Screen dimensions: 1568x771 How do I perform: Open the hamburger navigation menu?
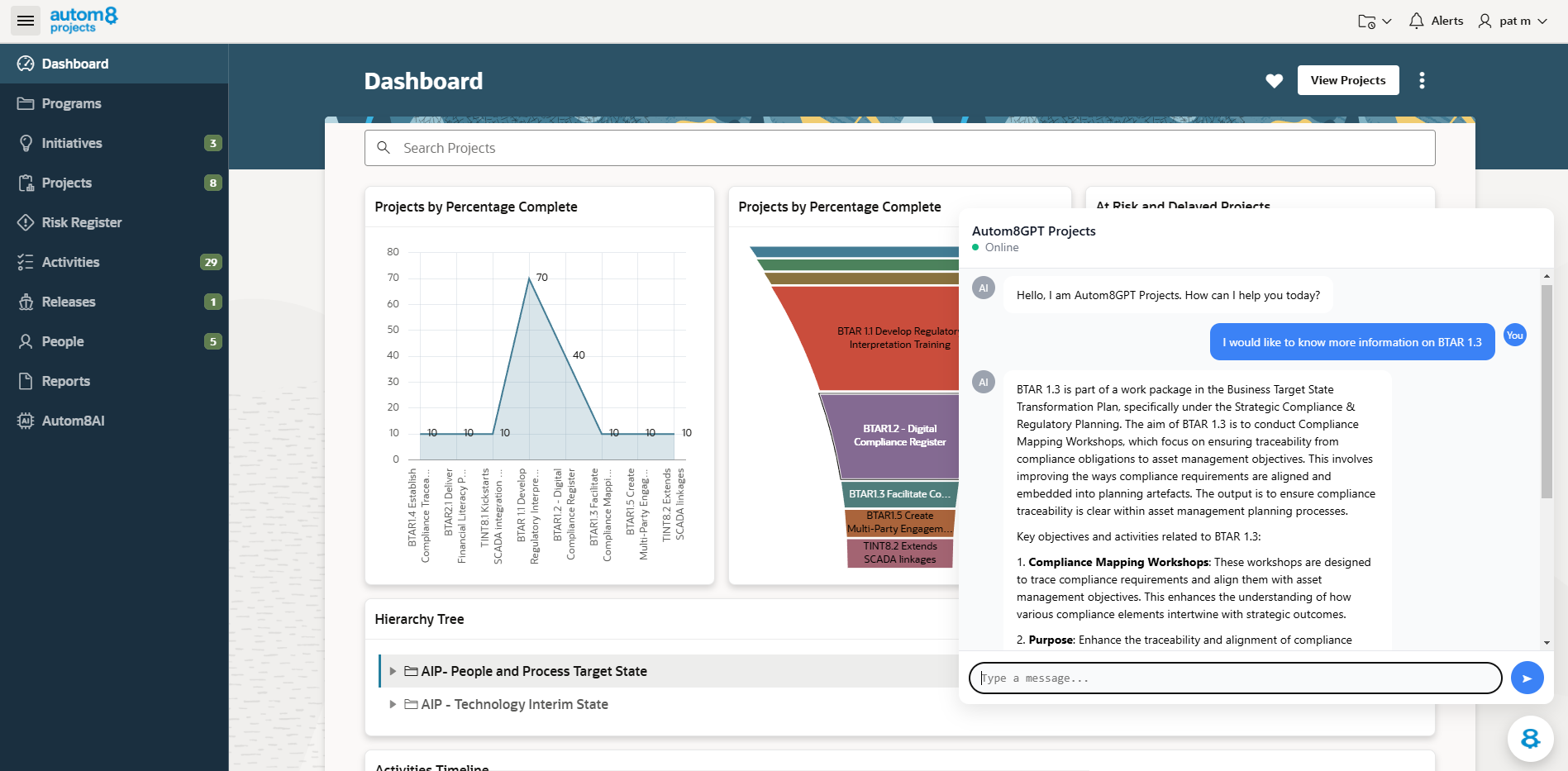[x=25, y=20]
